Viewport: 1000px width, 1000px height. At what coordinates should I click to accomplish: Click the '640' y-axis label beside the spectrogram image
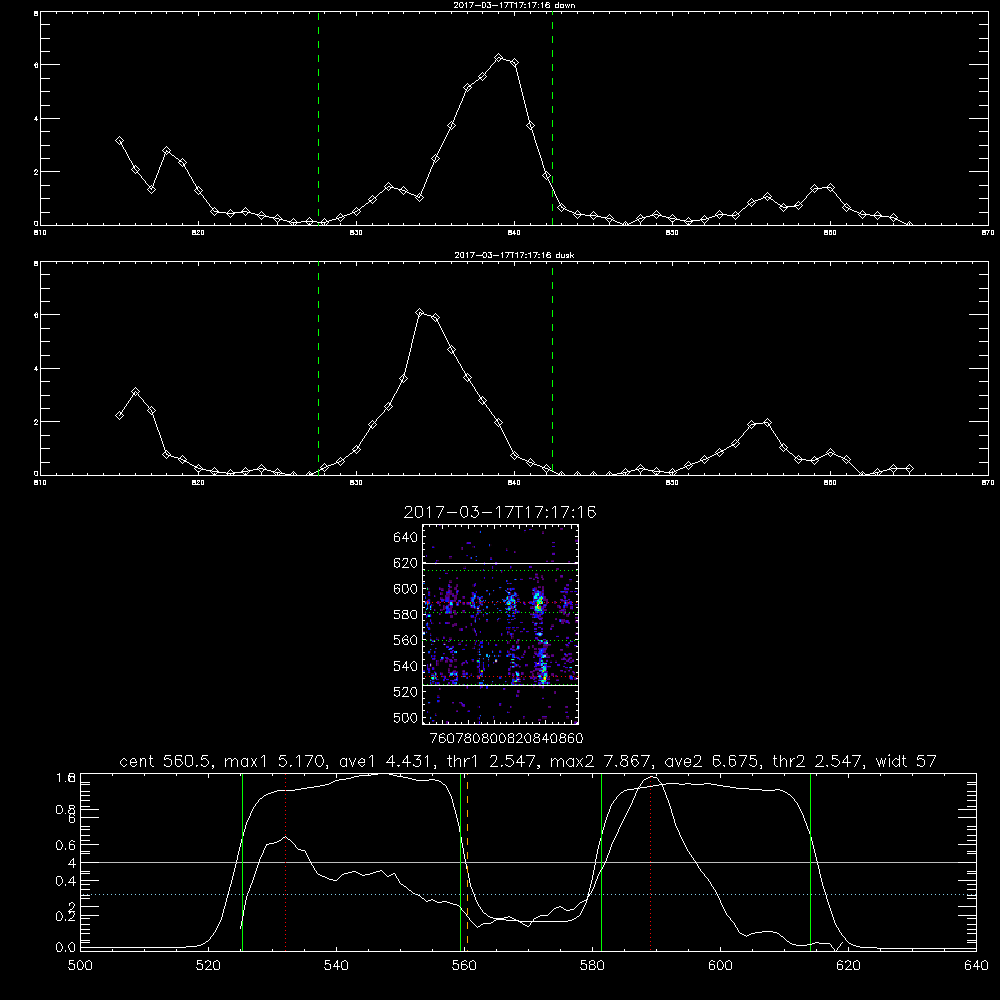(406, 538)
